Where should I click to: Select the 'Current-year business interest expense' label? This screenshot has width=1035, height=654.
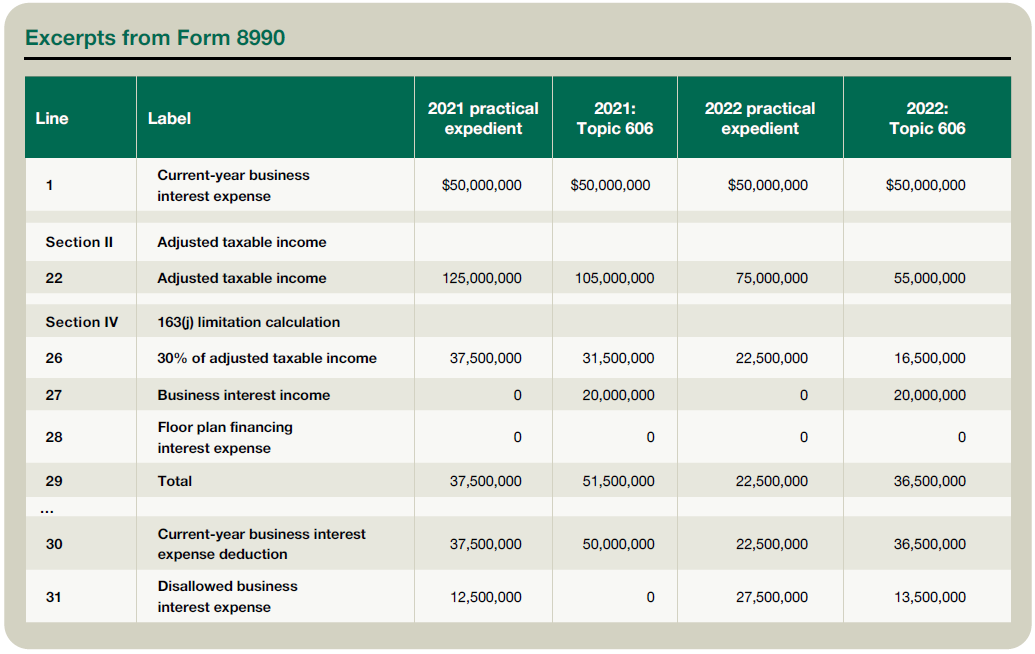233,185
